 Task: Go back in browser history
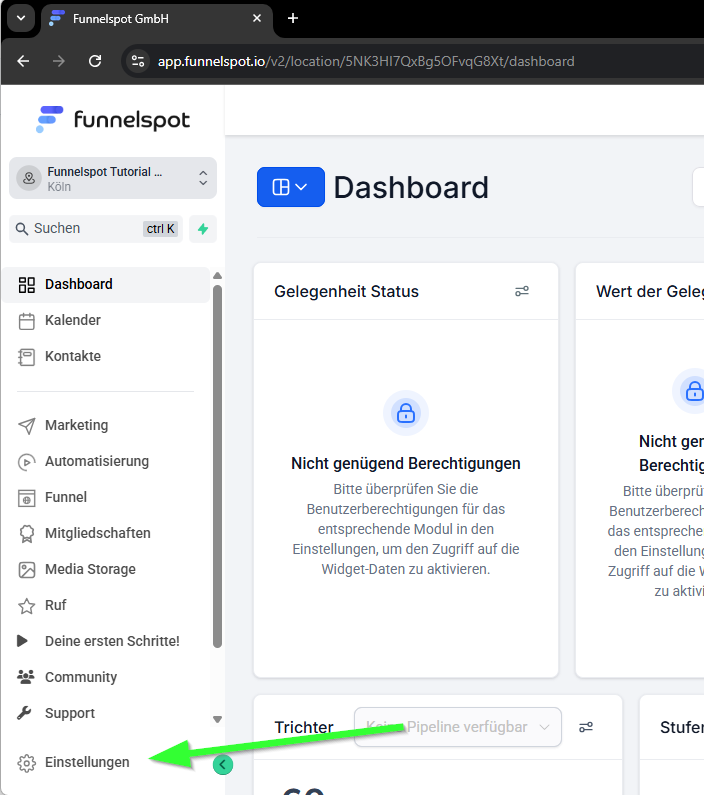point(23,61)
